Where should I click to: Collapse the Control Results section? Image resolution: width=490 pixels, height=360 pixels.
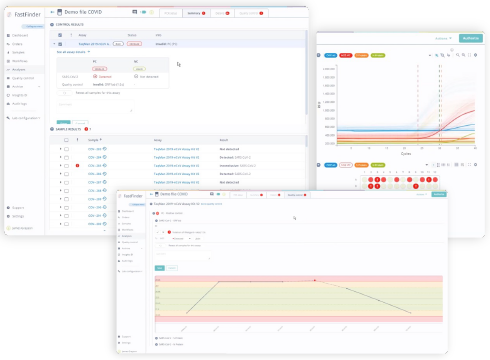[52, 24]
